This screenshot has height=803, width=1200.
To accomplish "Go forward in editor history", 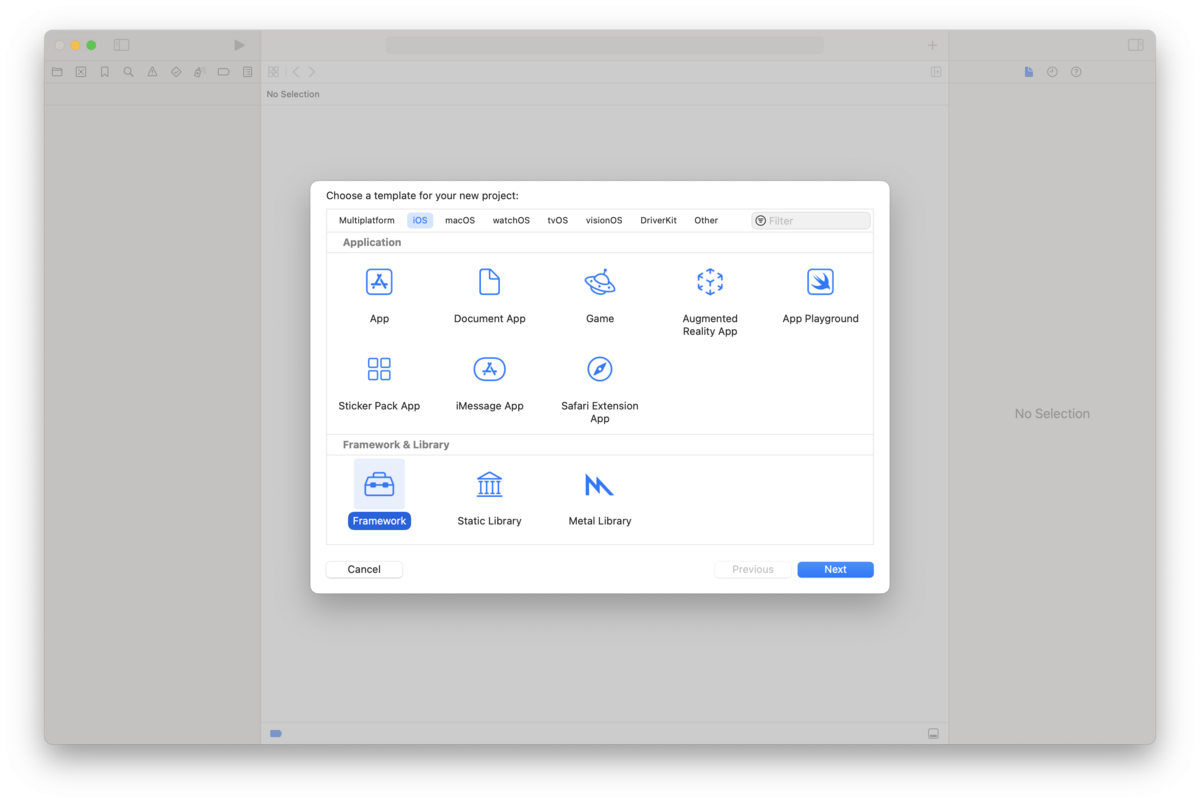I will point(312,72).
